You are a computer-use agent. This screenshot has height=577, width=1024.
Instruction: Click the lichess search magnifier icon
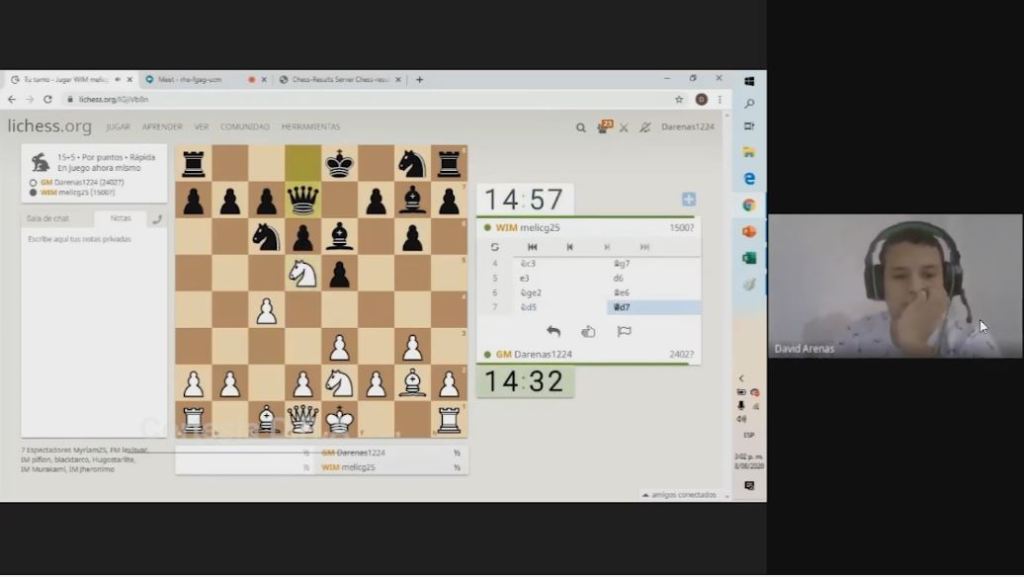coord(581,128)
